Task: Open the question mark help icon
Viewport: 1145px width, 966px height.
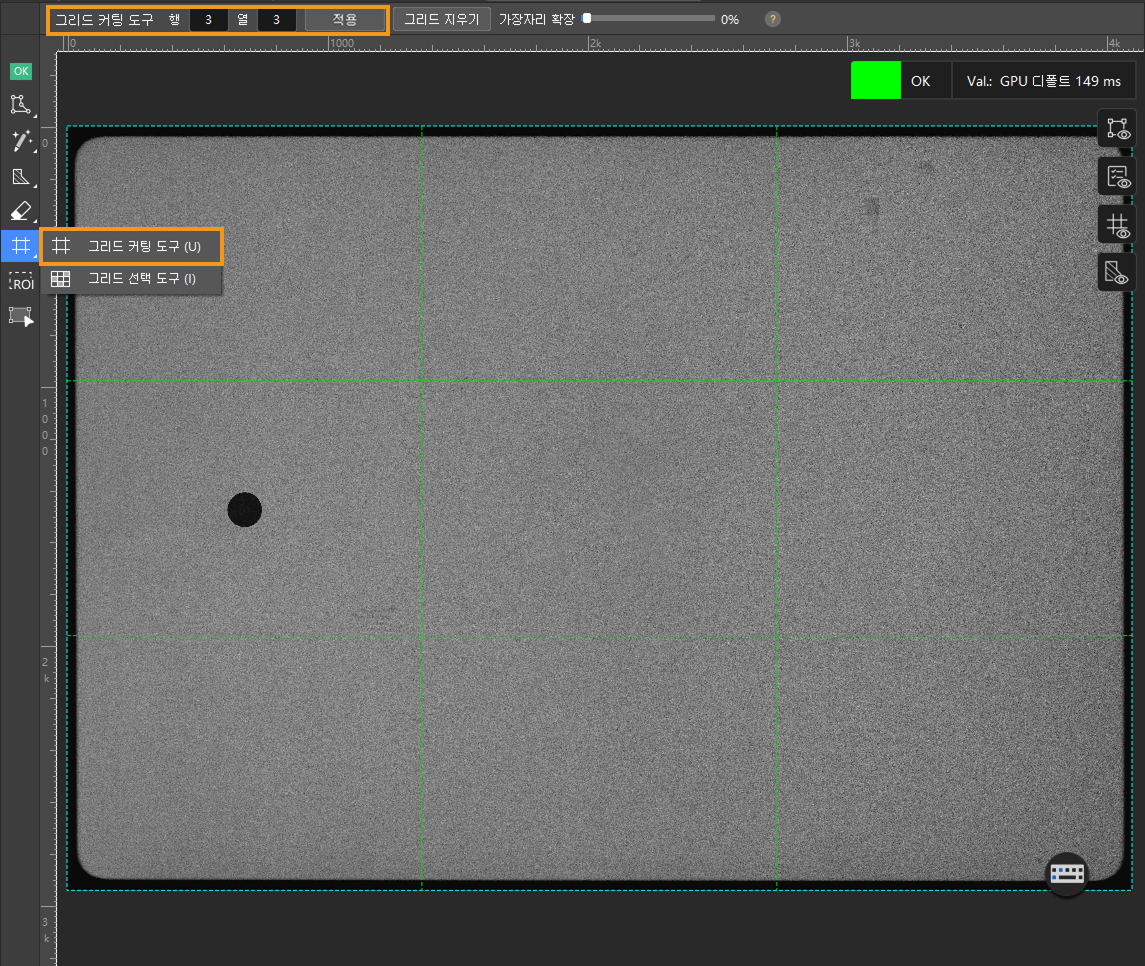Action: coord(773,19)
